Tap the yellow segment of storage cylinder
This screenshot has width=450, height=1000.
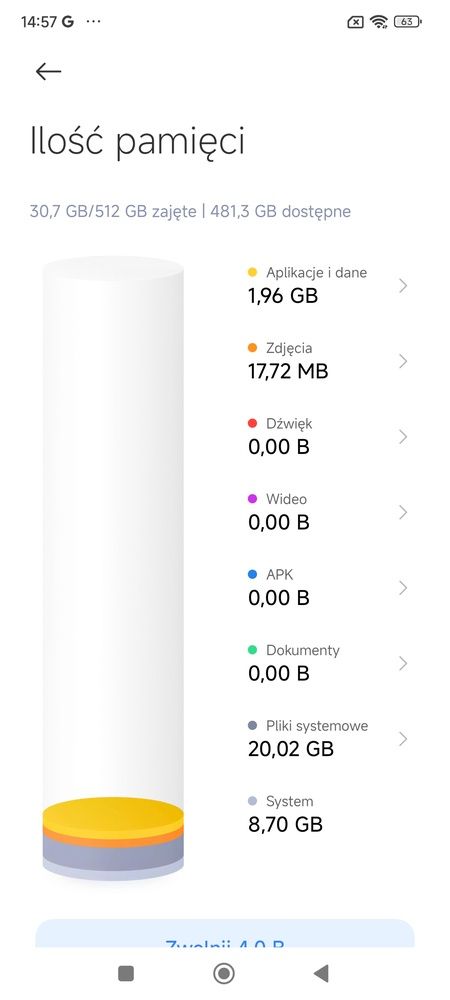pos(113,812)
